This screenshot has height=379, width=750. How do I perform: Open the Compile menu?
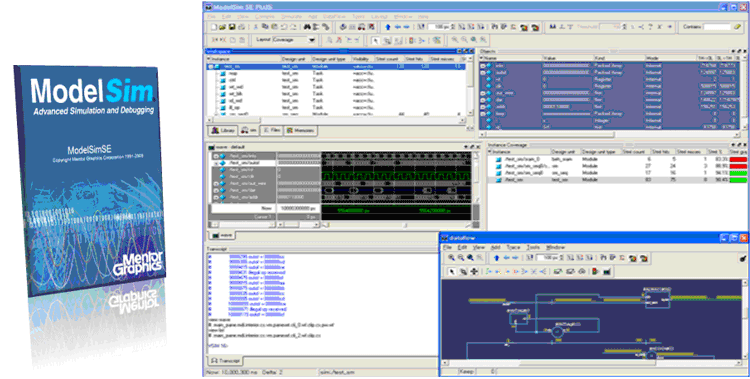coord(265,16)
